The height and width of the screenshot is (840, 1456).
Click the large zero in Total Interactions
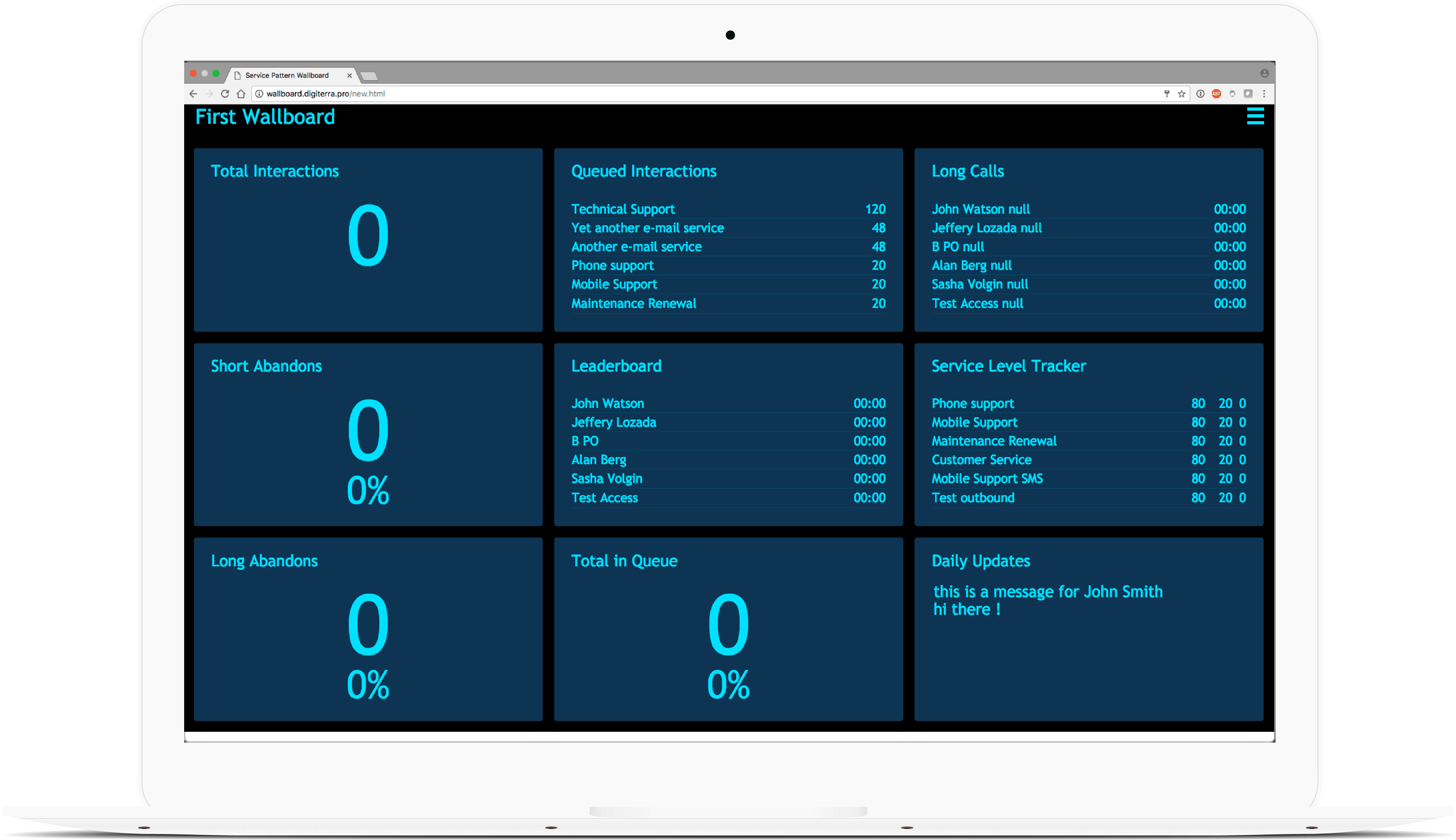tap(368, 235)
